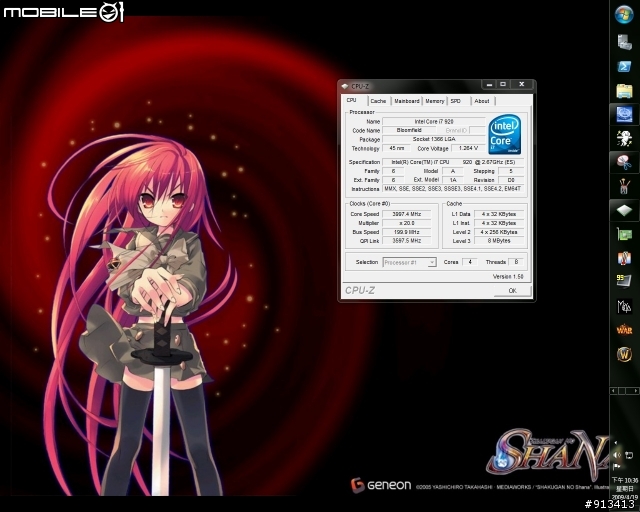Screen dimensions: 640x512
Task: Open the Processor #1 selection dropdown
Action: point(409,263)
